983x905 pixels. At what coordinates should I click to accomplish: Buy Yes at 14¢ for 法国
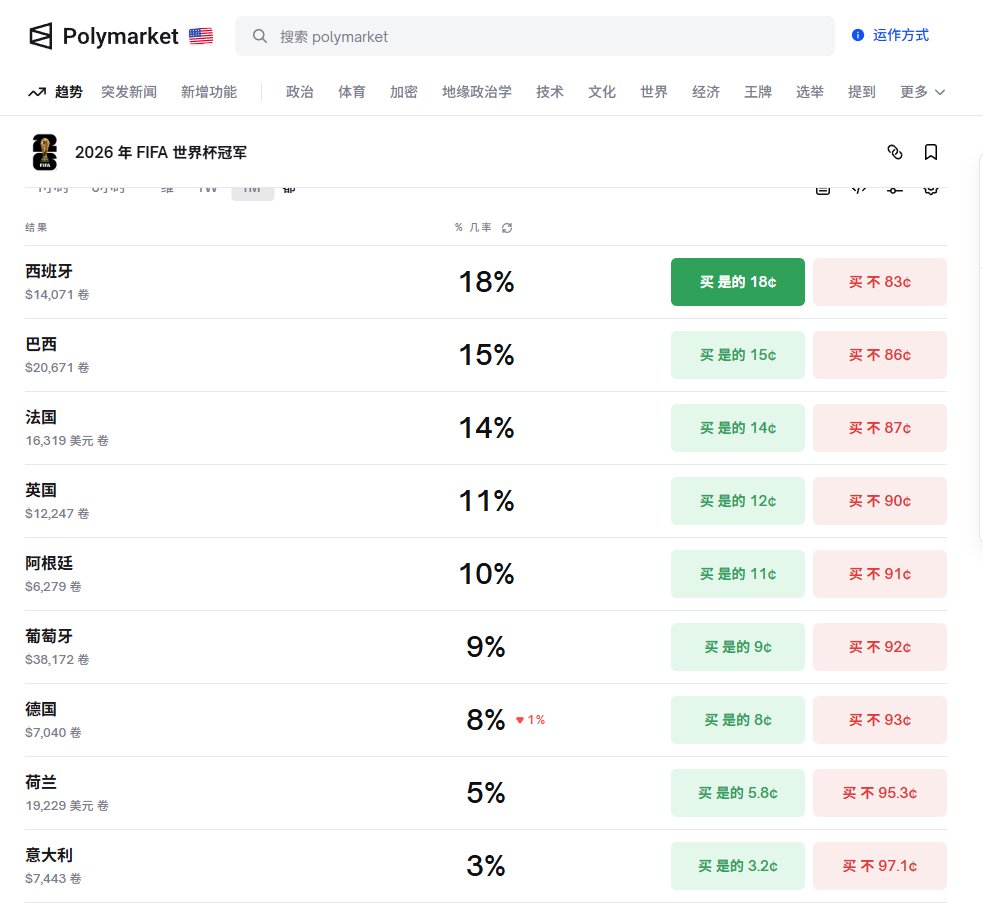pos(738,428)
